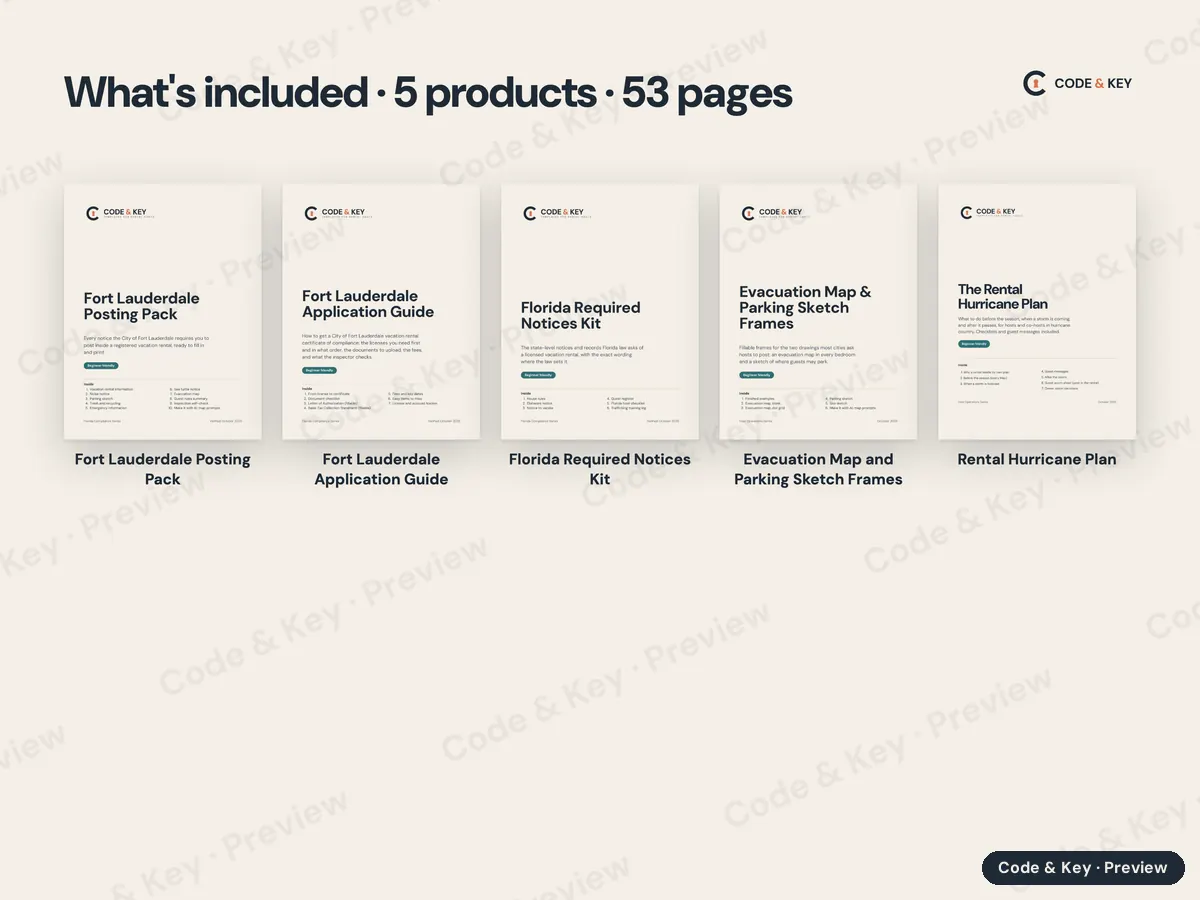Click the "Beginner friendly" badge on the Rental Hurricane Plan cover
Image resolution: width=1200 pixels, height=900 pixels.
coord(974,343)
